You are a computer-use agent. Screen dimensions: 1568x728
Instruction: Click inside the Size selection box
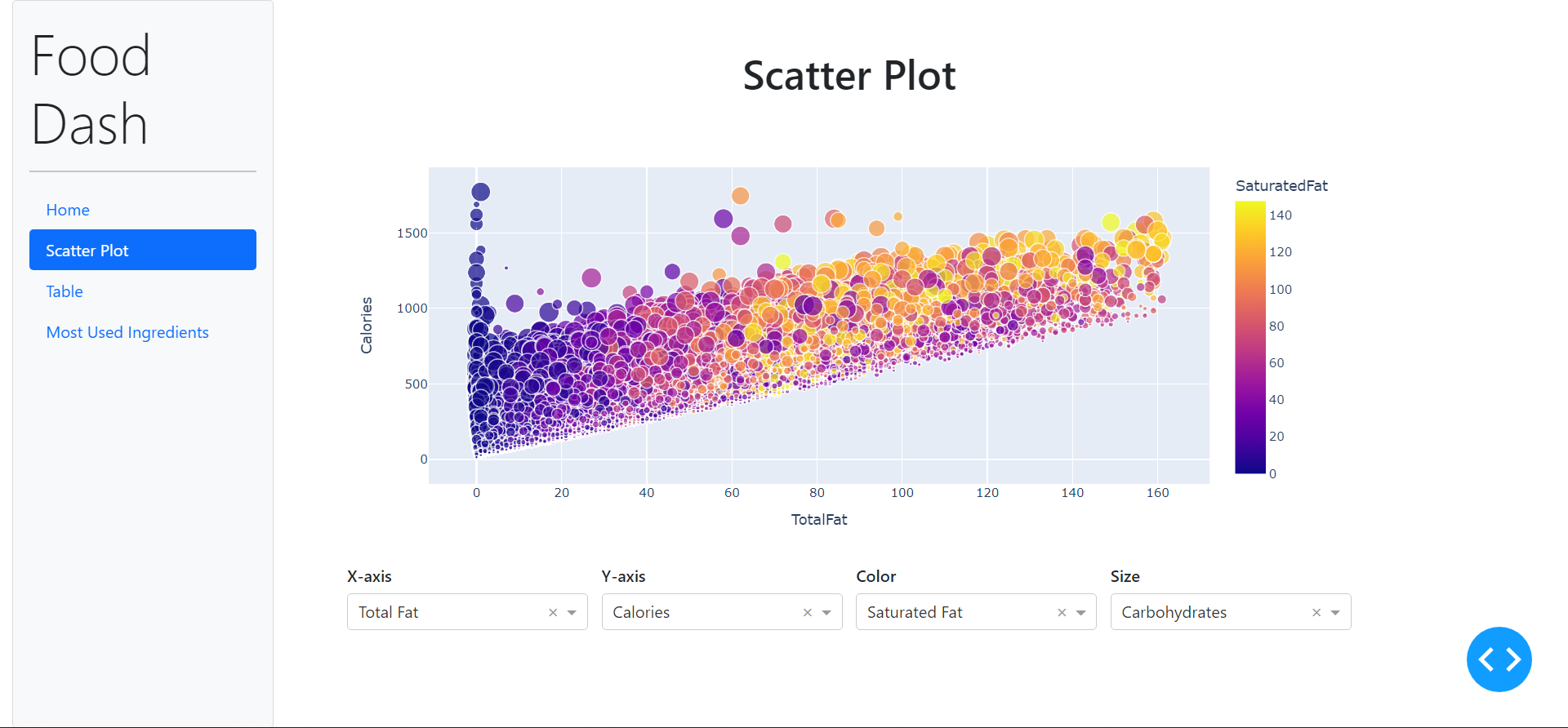(1200, 612)
